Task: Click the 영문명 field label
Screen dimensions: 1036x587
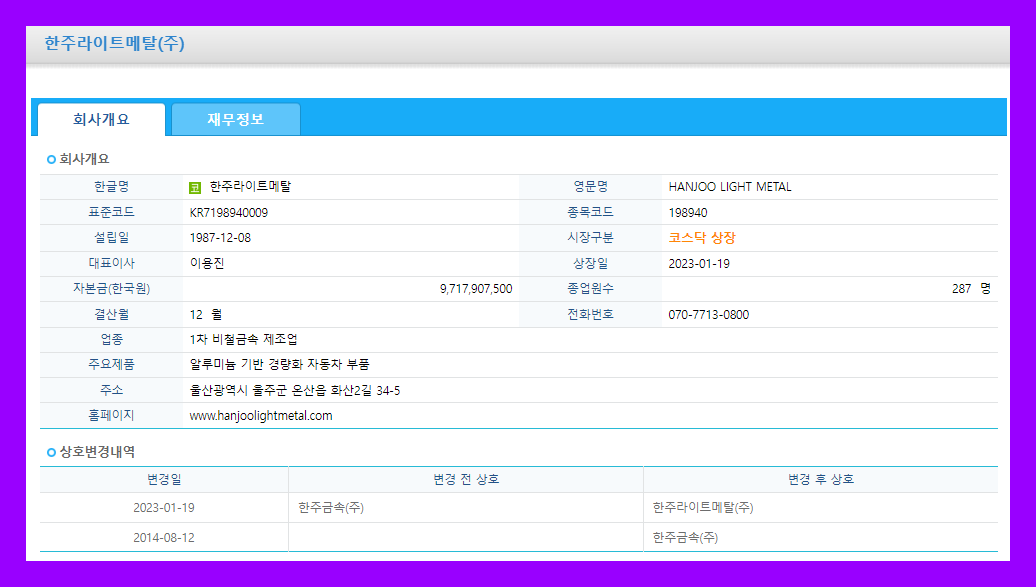Action: 590,187
